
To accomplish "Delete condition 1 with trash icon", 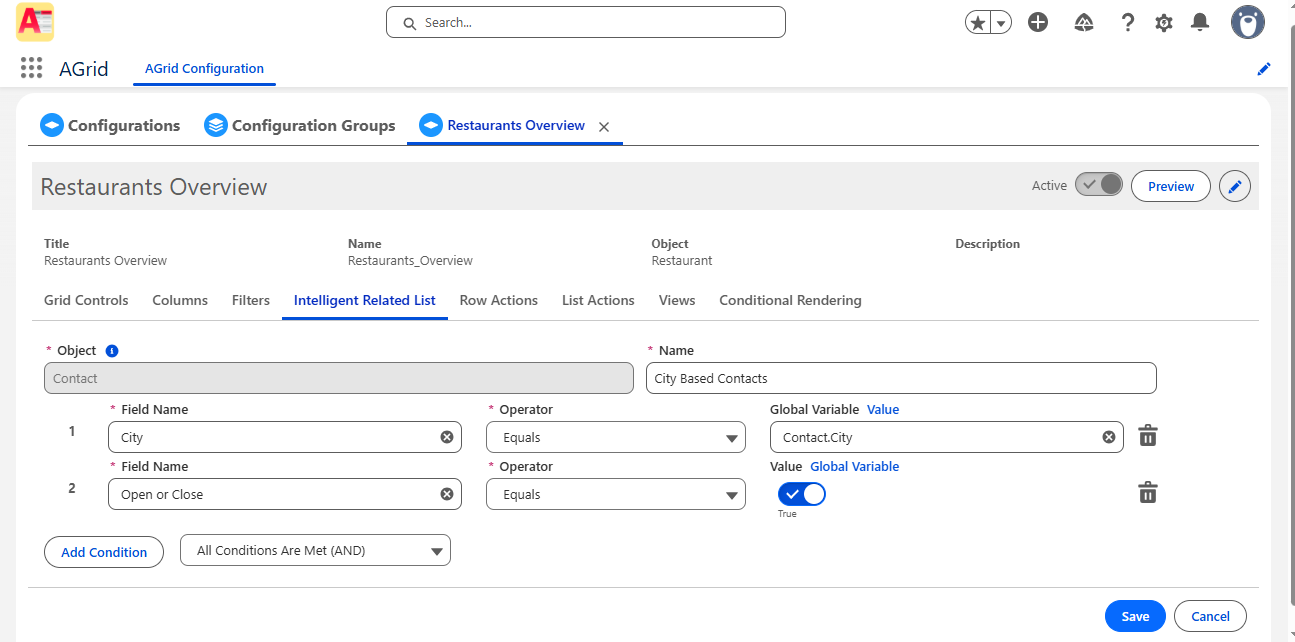I will pos(1148,436).
